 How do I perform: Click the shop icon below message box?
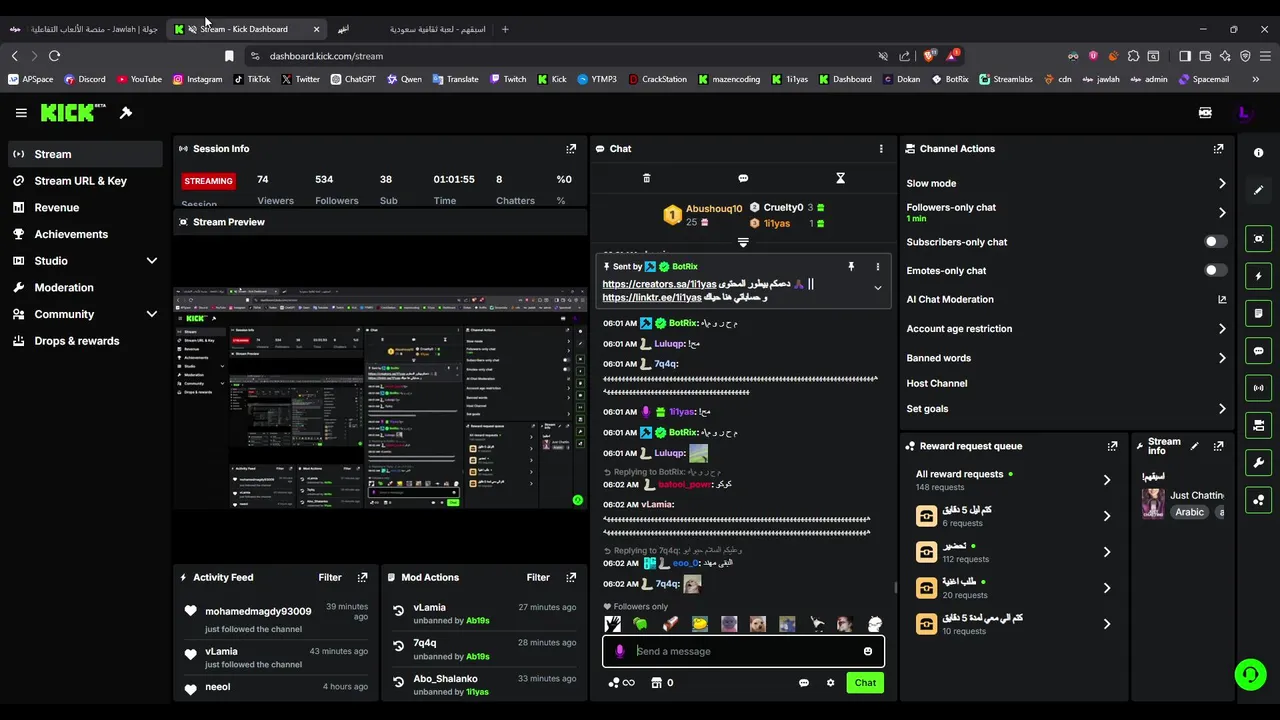(656, 683)
